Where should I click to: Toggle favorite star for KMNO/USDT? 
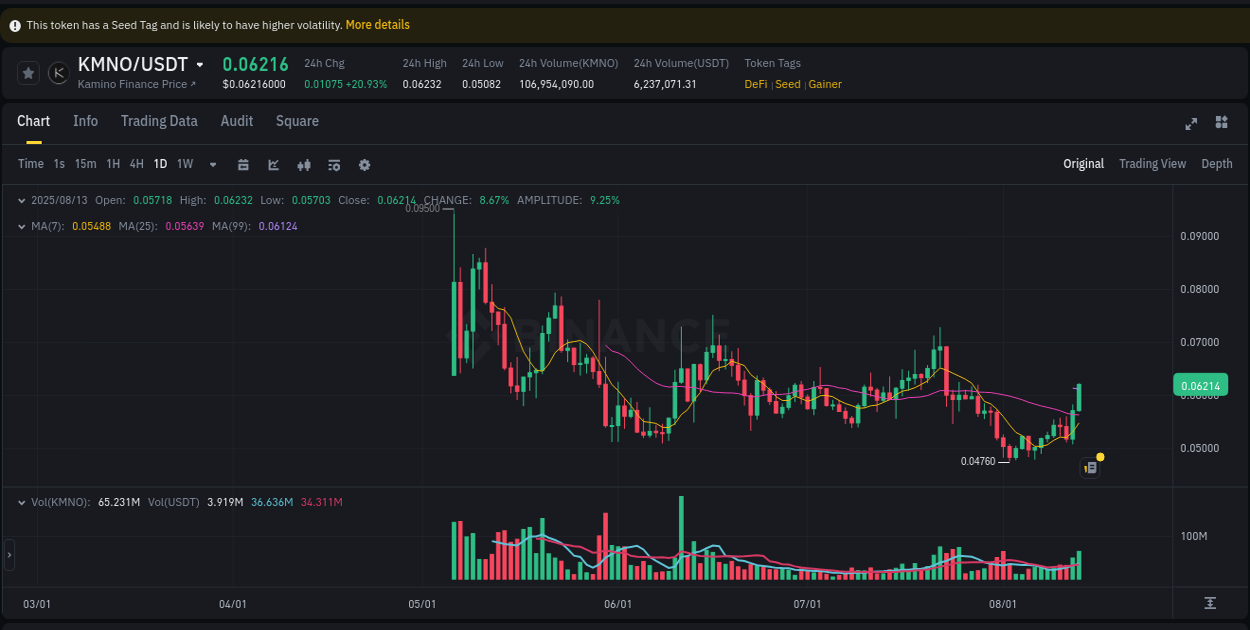click(28, 72)
